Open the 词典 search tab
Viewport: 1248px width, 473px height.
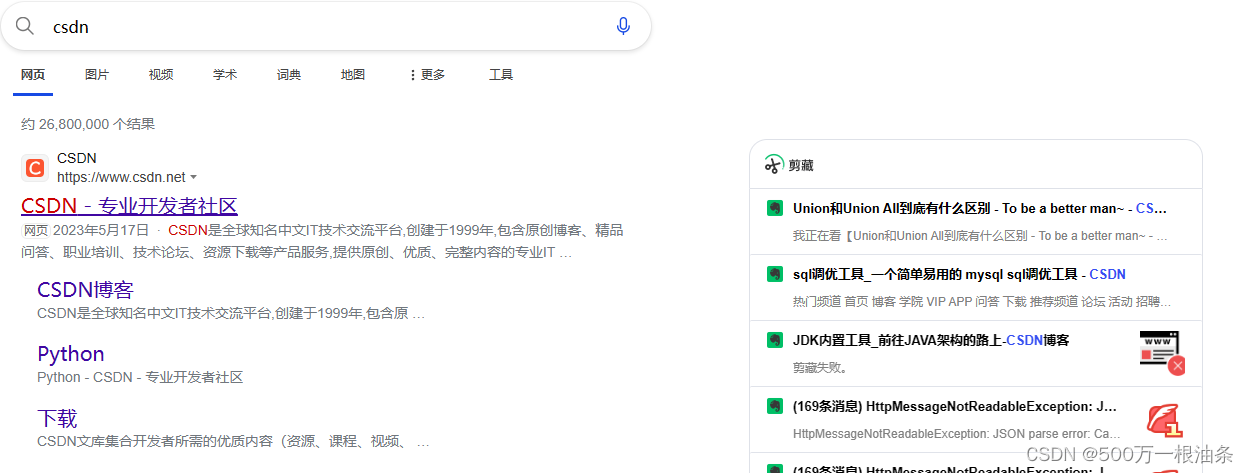(x=289, y=75)
